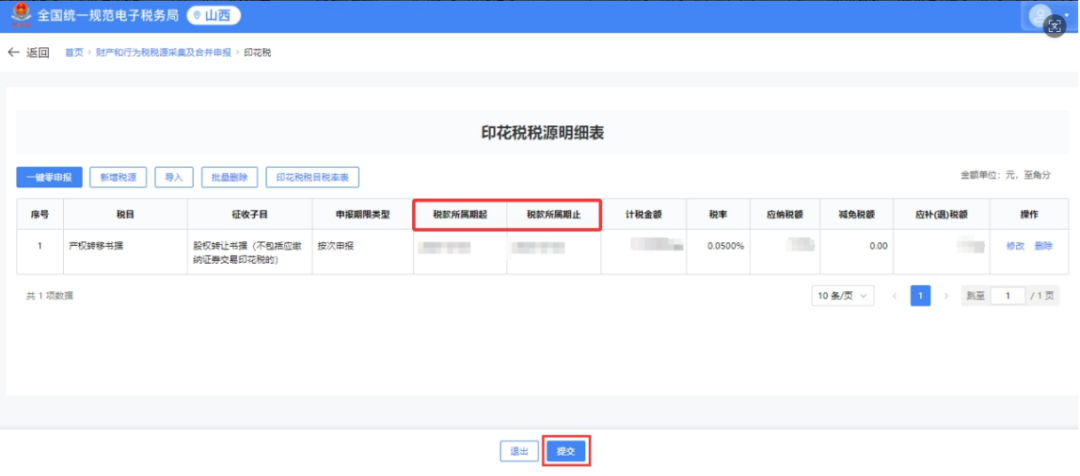Click the 操作 column header
The height and width of the screenshot is (476, 1080).
[1029, 214]
